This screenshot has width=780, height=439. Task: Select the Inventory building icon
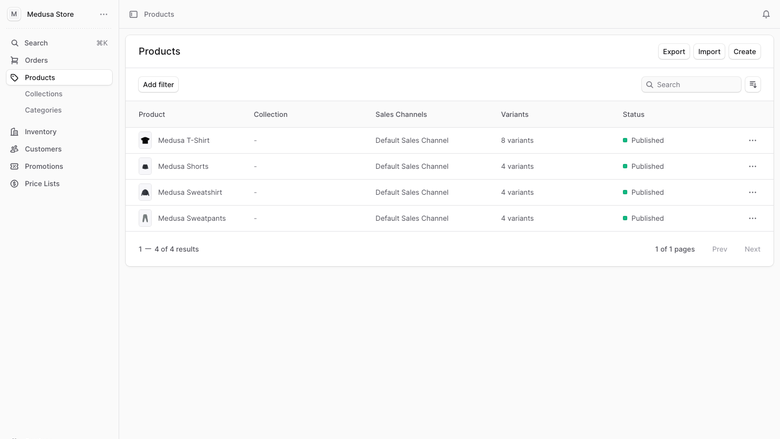click(14, 132)
